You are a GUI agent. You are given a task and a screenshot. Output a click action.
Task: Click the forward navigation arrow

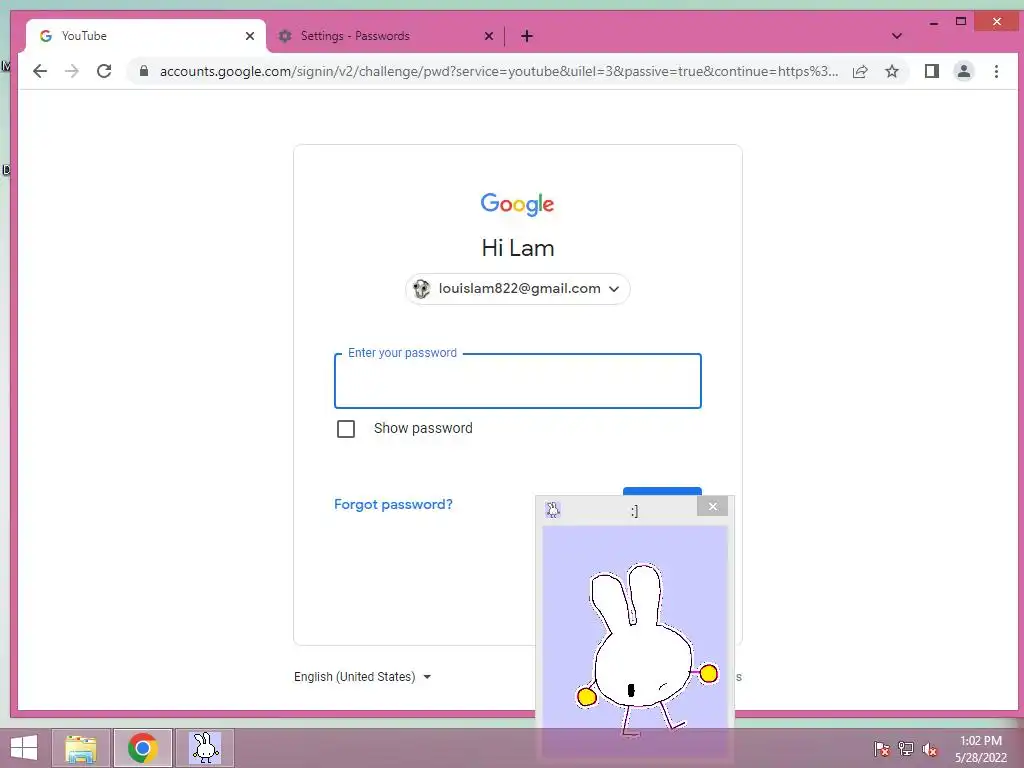[72, 71]
